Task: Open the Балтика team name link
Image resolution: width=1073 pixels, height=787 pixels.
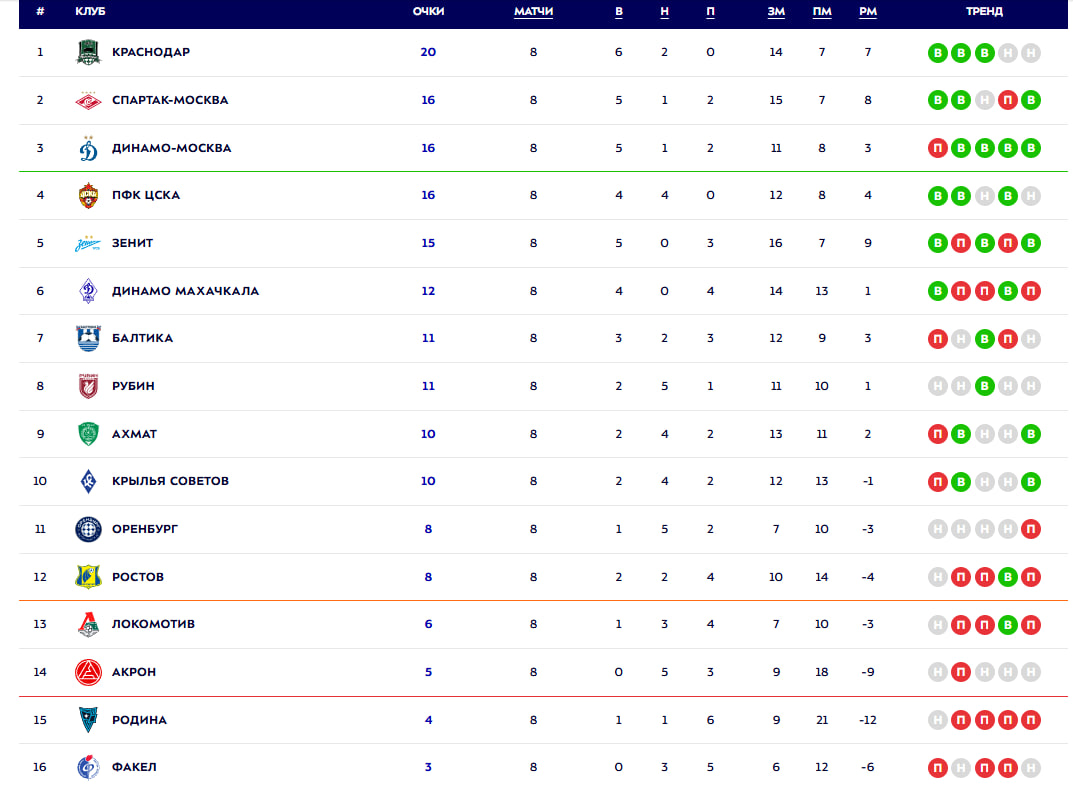Action: (142, 338)
